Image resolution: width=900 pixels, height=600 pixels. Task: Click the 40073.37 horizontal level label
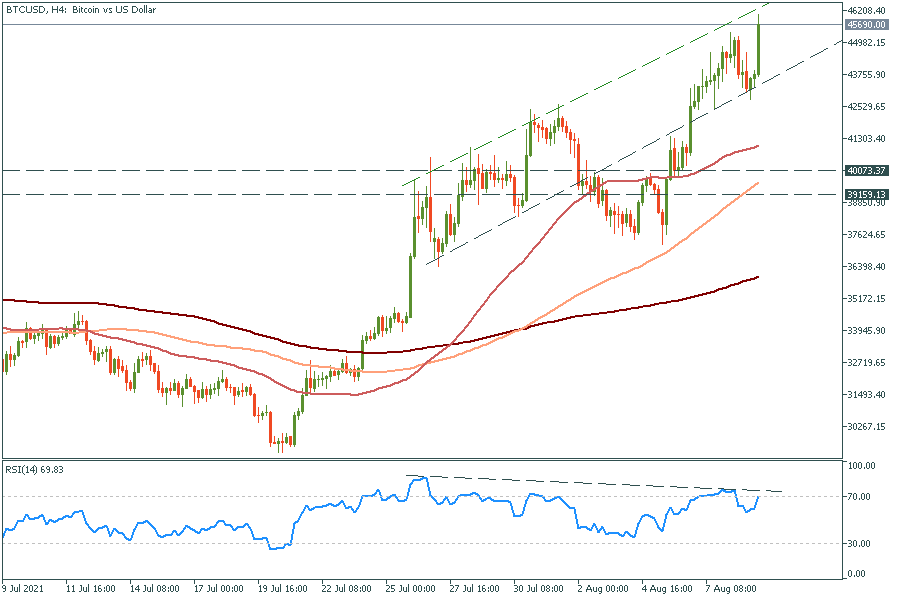[867, 171]
